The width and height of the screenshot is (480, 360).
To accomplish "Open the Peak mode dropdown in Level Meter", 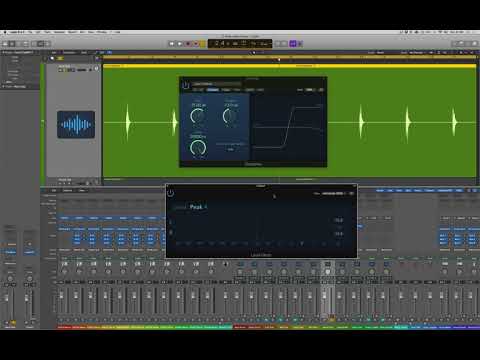I will tap(198, 207).
